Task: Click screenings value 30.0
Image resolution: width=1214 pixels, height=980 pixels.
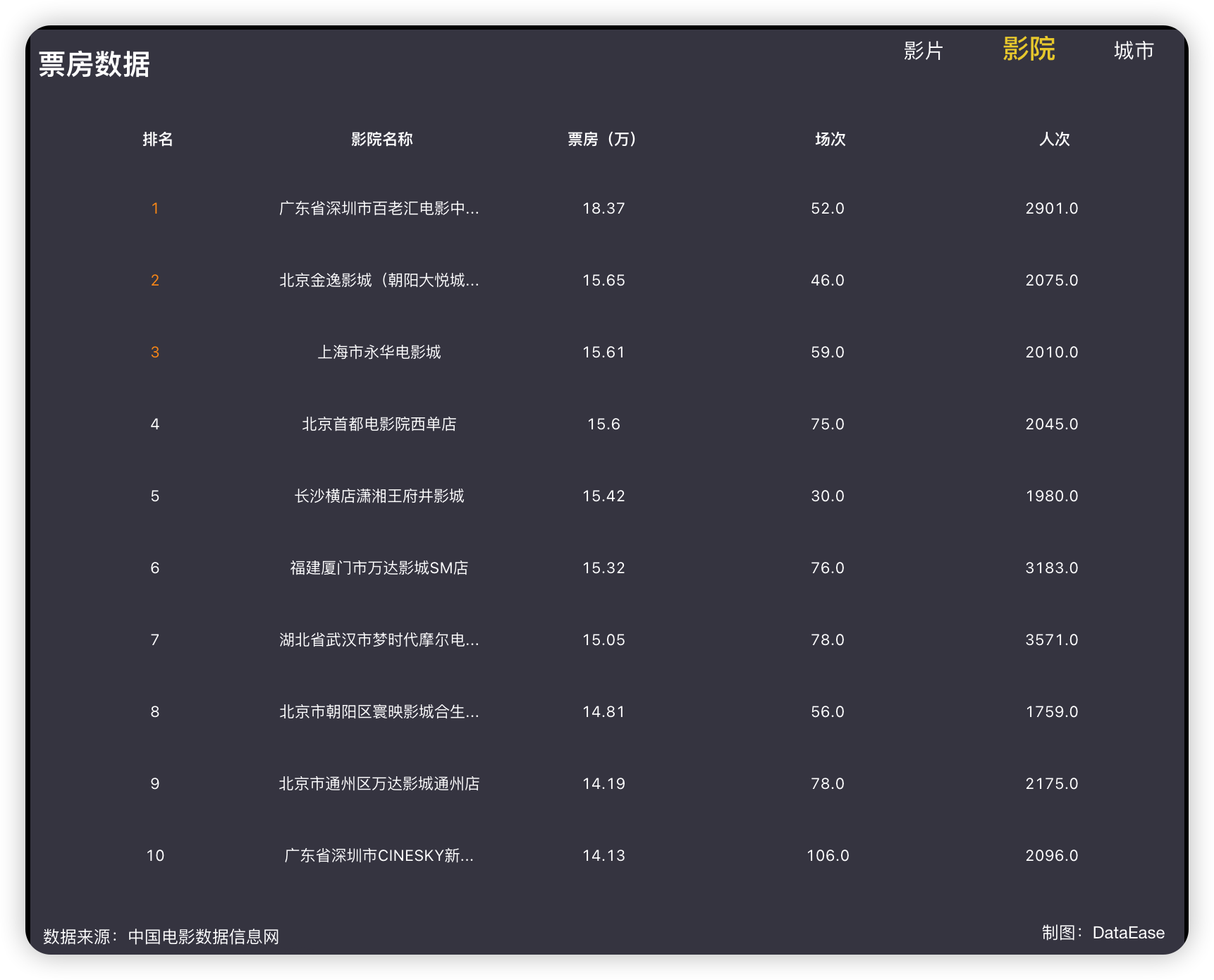Action: (828, 496)
